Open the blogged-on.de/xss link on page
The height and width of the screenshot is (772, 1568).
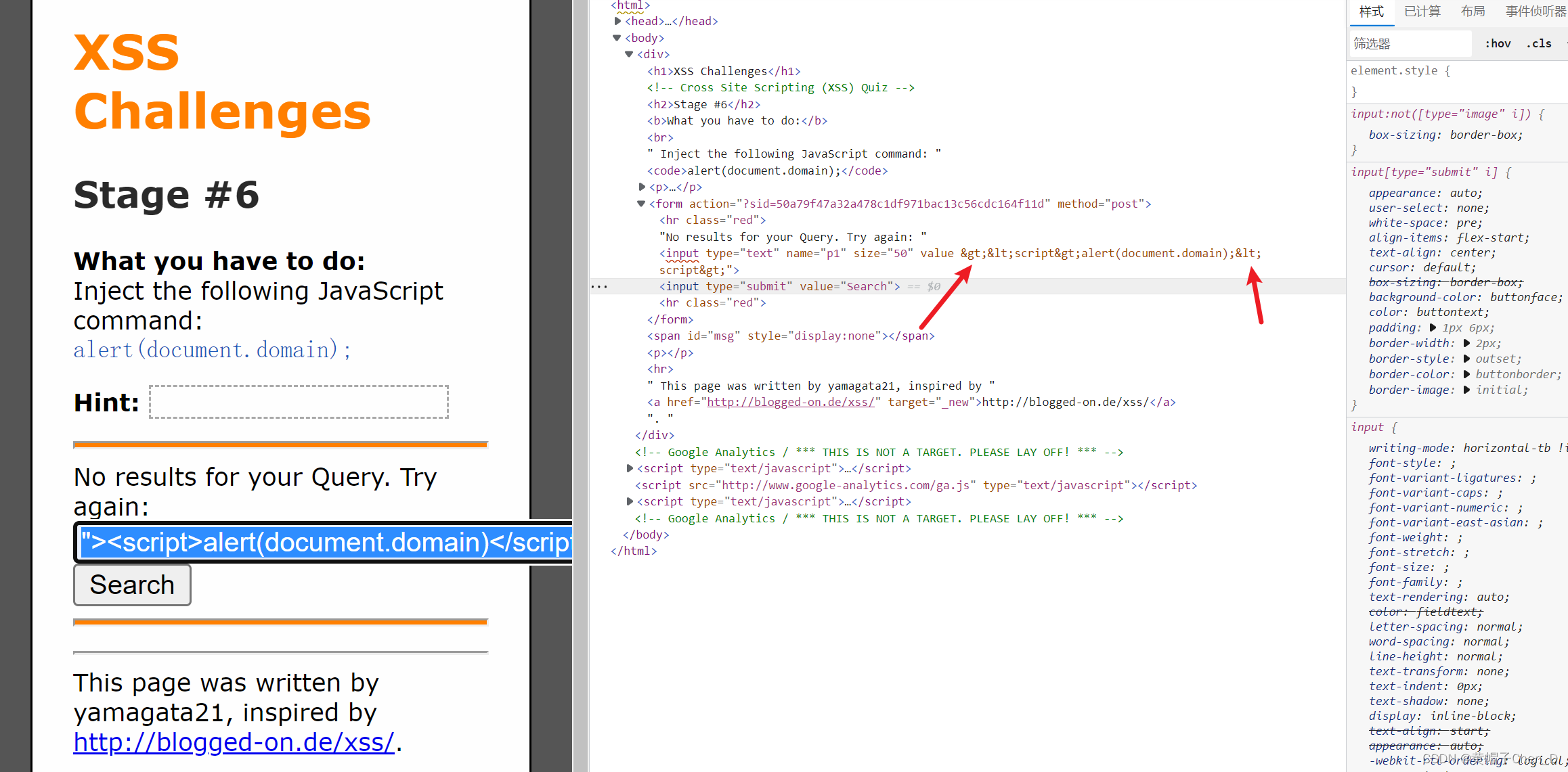[x=234, y=742]
